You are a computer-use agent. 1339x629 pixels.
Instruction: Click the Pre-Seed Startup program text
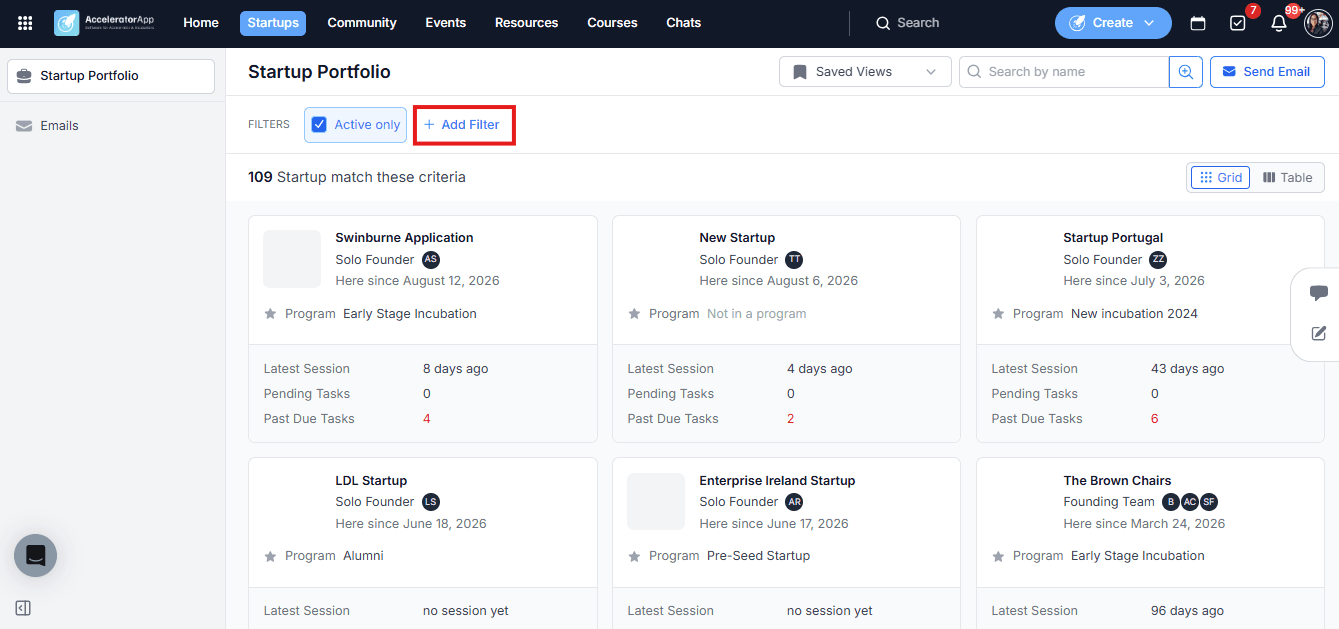click(x=758, y=556)
